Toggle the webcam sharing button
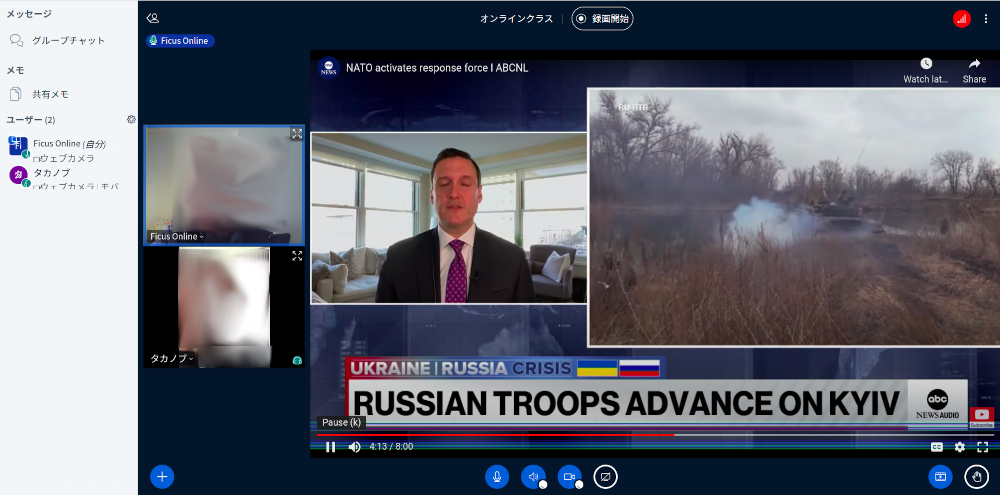This screenshot has width=1000, height=495. [570, 477]
